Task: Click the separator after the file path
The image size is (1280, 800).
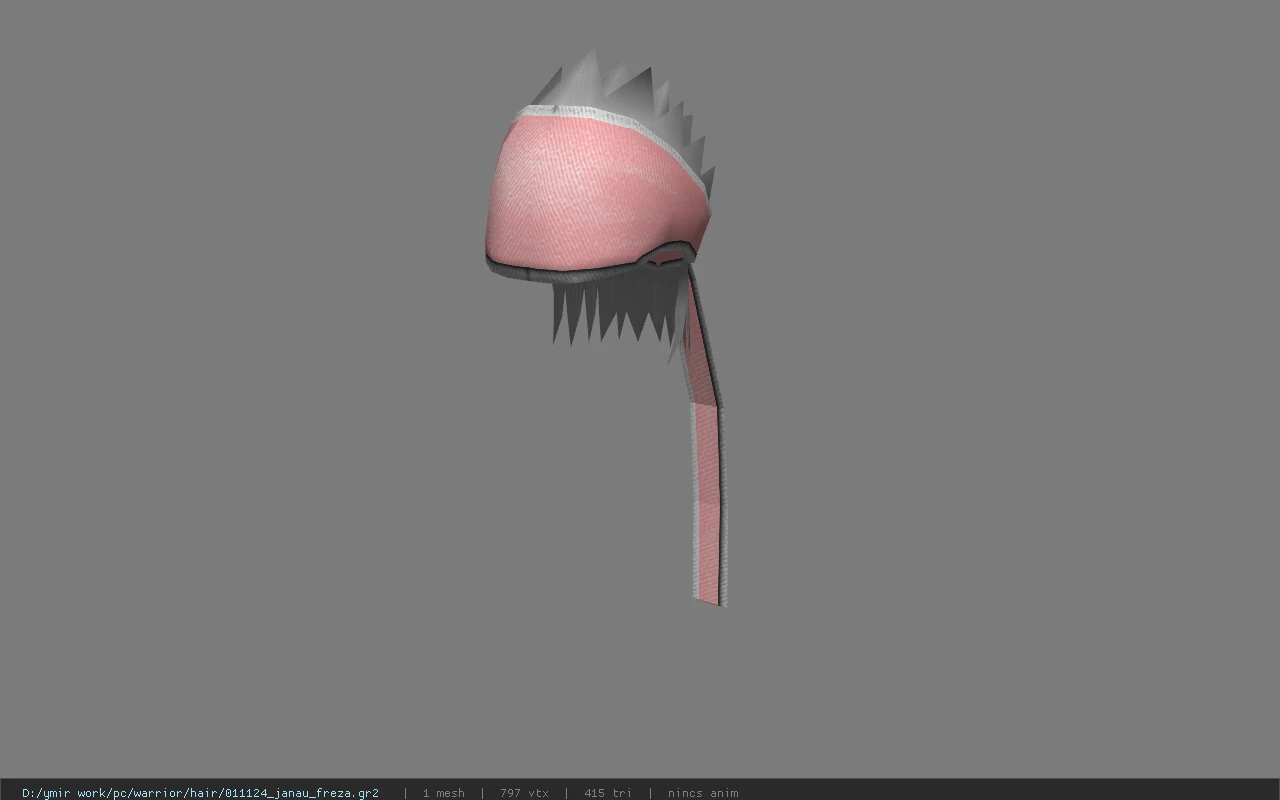Action: 405,793
